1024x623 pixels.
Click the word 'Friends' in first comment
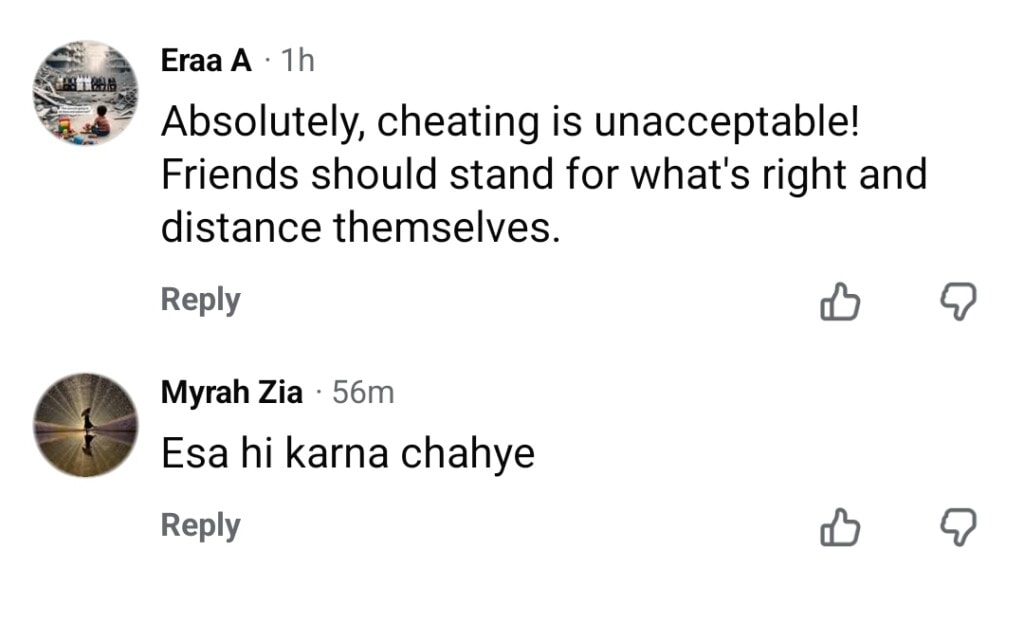(x=228, y=175)
